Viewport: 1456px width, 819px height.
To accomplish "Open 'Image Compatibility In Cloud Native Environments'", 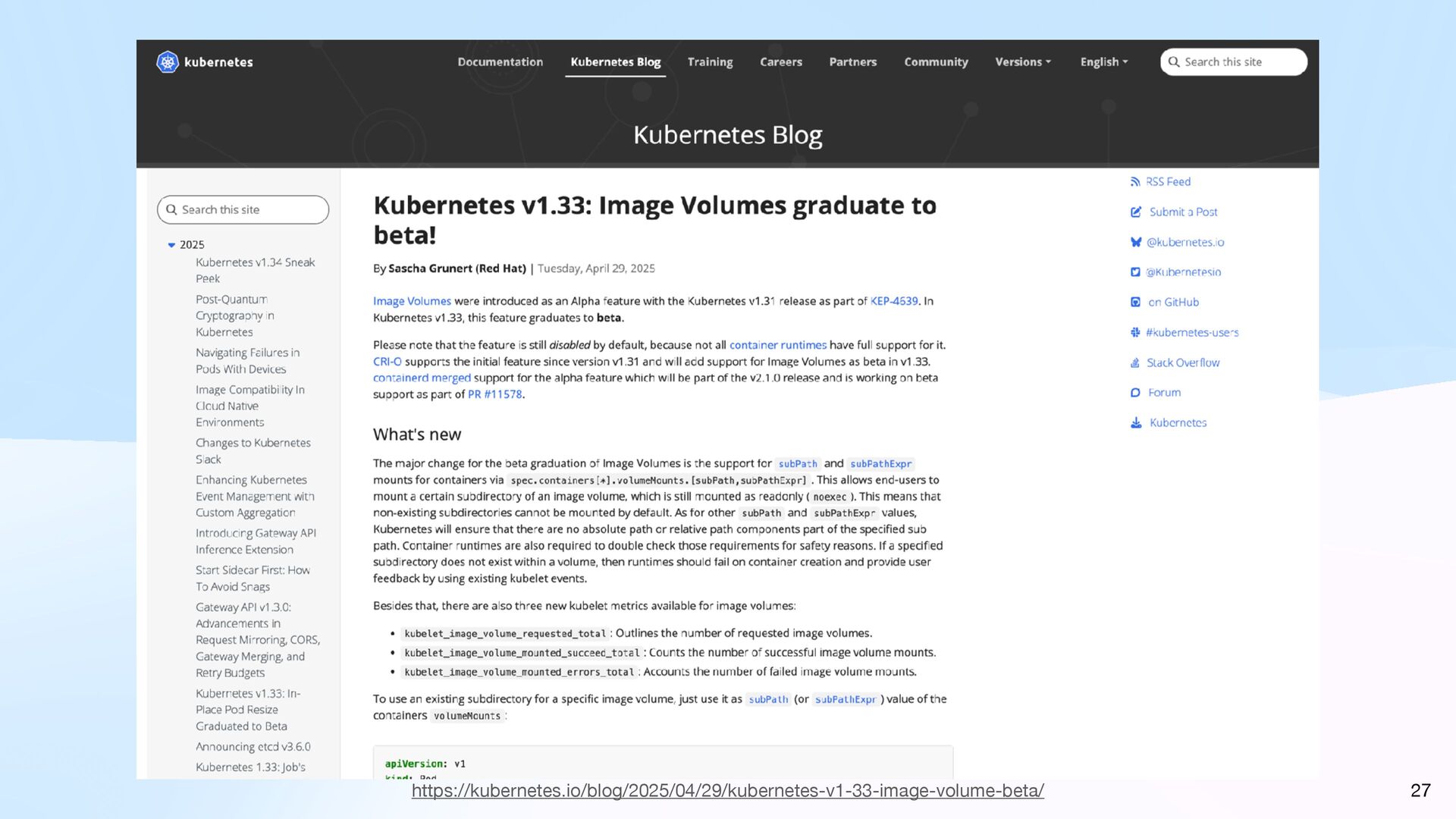I will coord(249,406).
